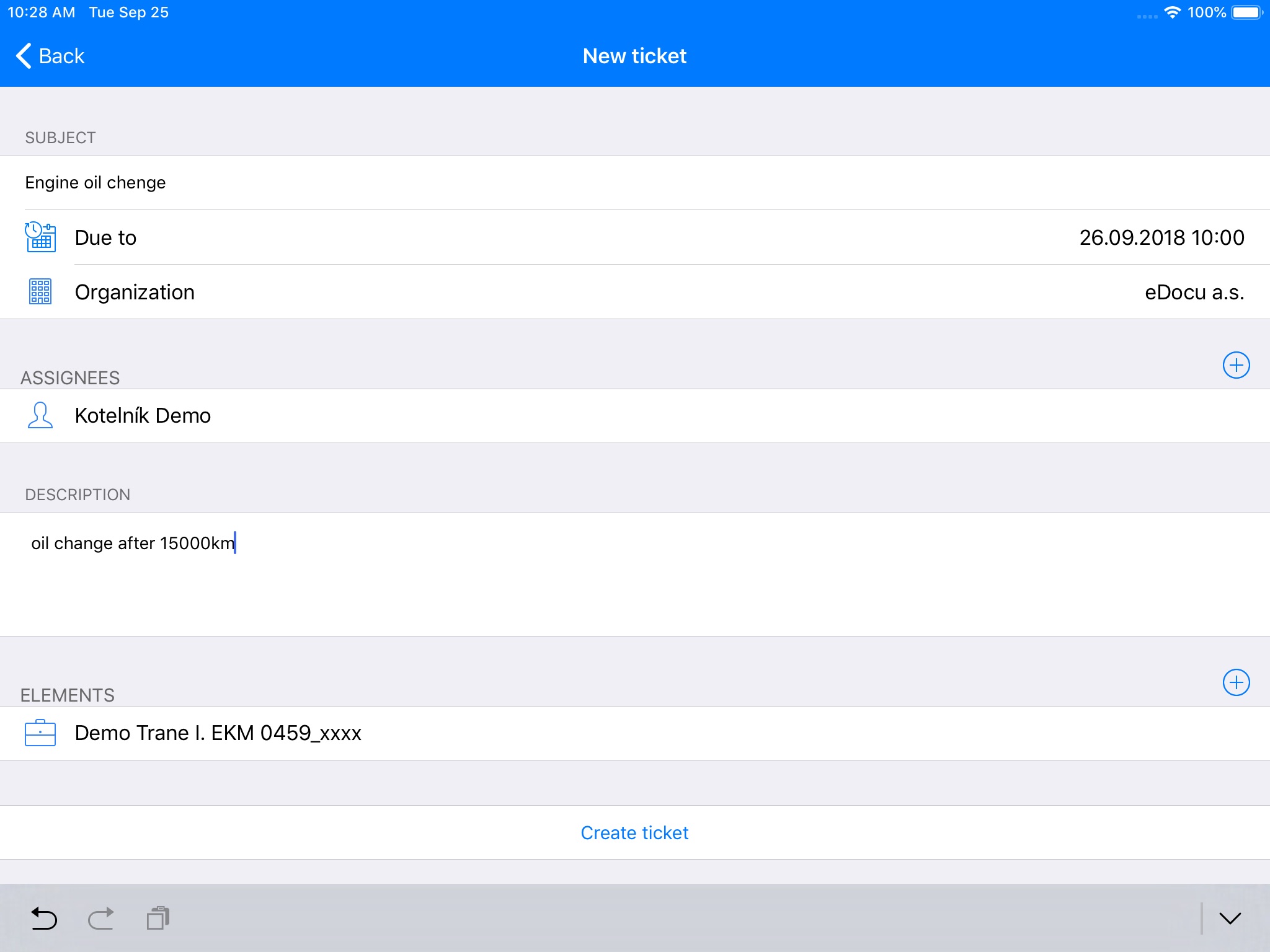Open the Due to date row
Image resolution: width=1270 pixels, height=952 pixels.
click(635, 237)
